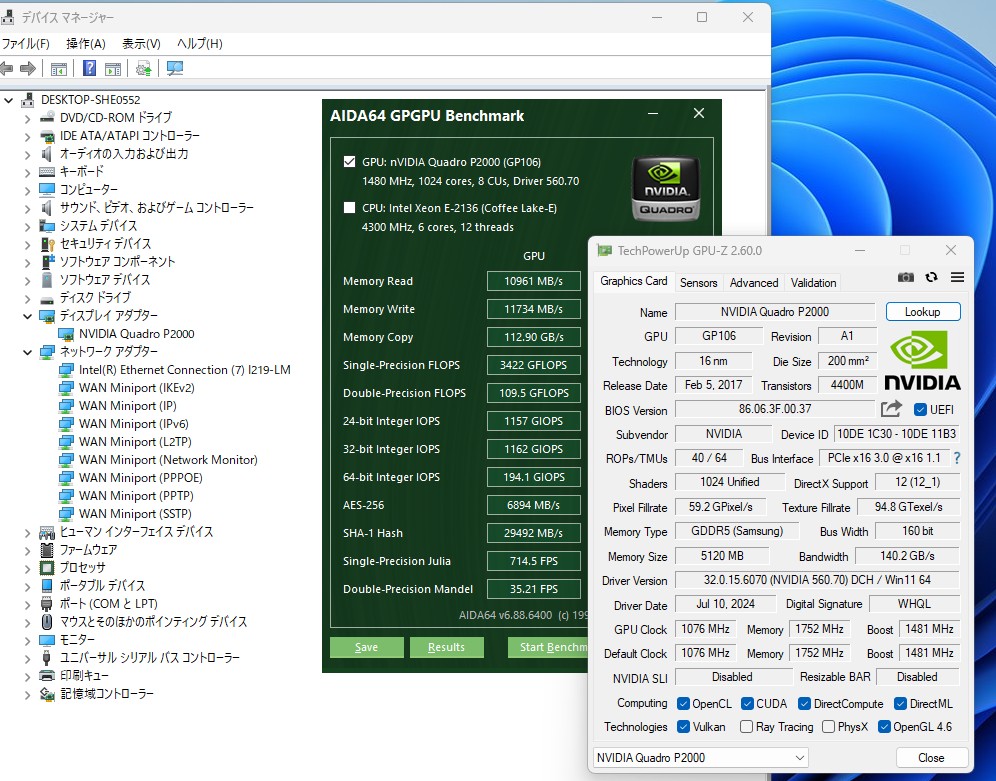Viewport: 996px width, 781px height.
Task: Take a GPU-Z screenshot with the camera icon
Action: click(906, 277)
